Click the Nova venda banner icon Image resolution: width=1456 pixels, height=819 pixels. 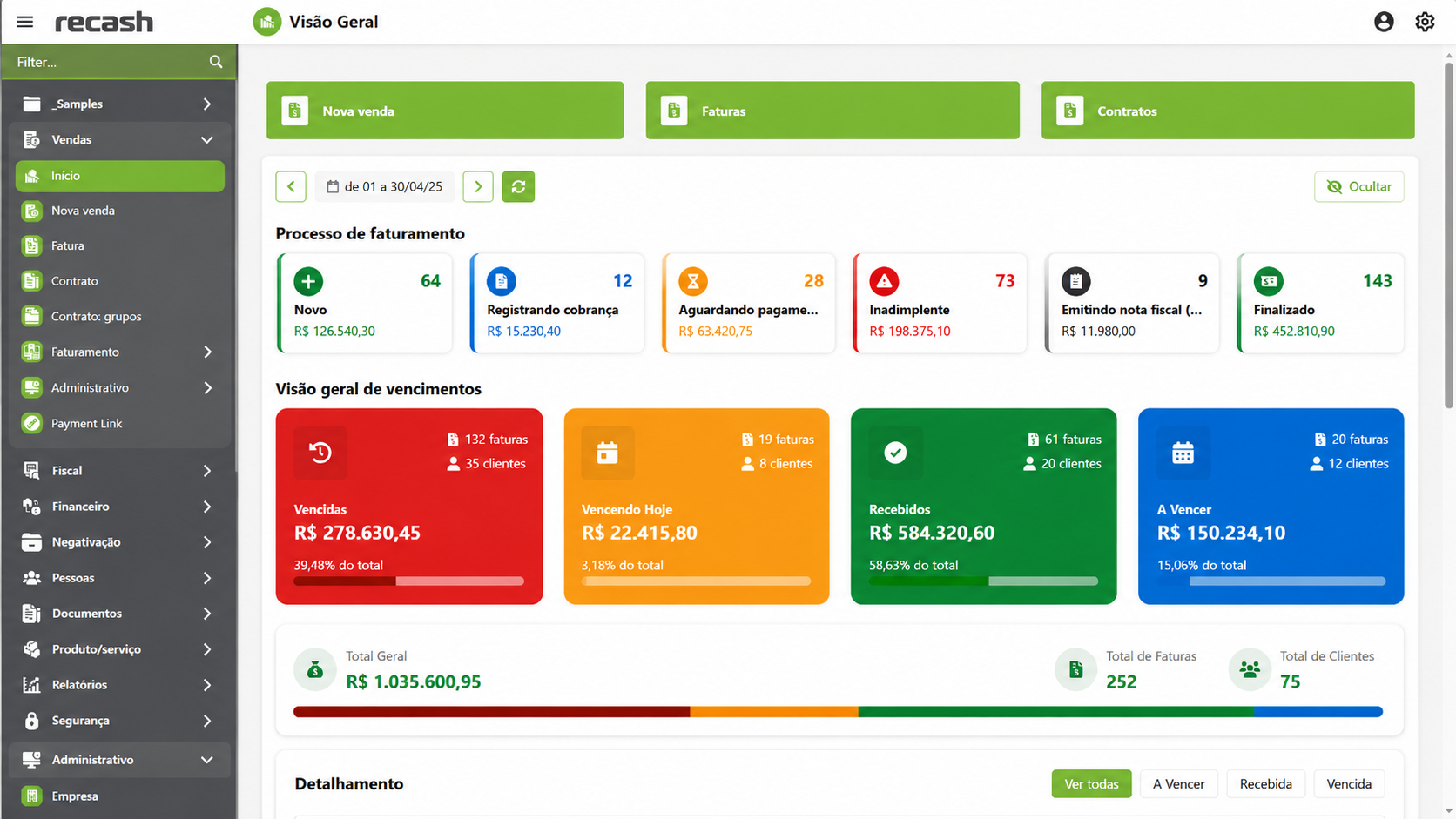(x=295, y=111)
